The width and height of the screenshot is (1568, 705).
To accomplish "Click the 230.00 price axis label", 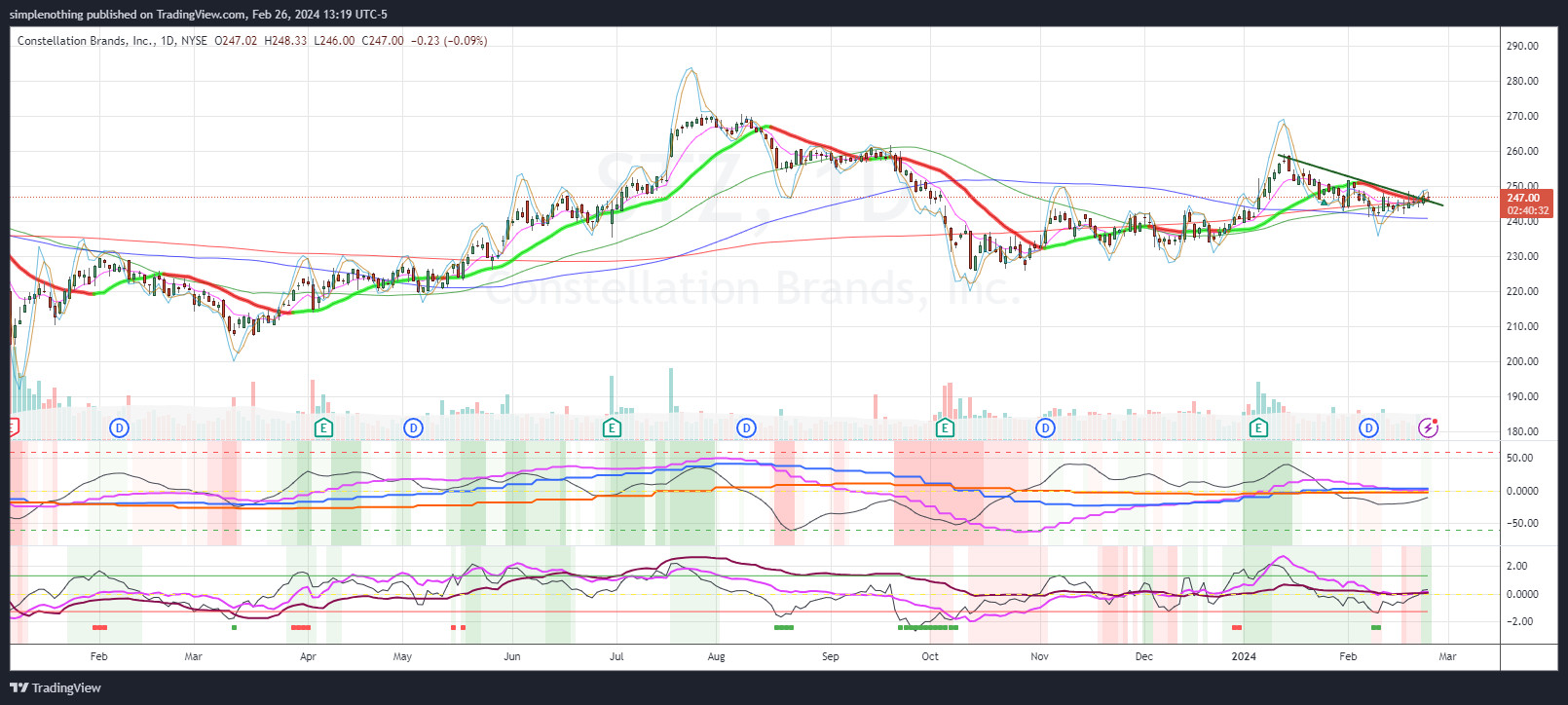I will pos(1522,256).
